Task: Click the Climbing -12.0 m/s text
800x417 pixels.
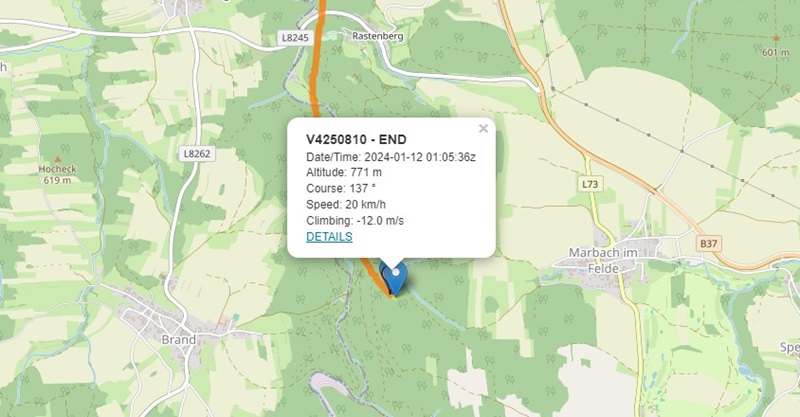Action: [x=354, y=220]
